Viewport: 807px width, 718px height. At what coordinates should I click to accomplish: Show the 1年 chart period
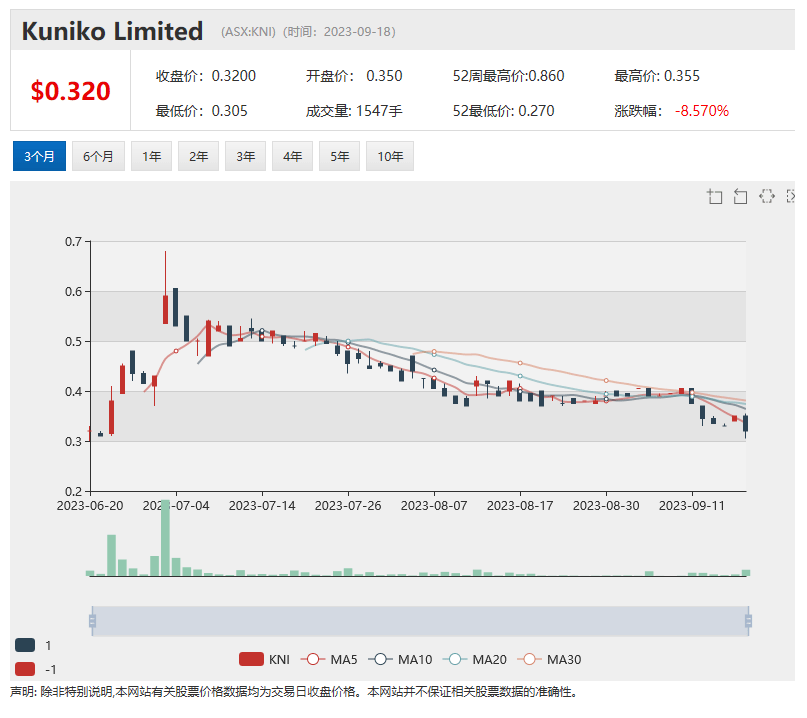[151, 156]
